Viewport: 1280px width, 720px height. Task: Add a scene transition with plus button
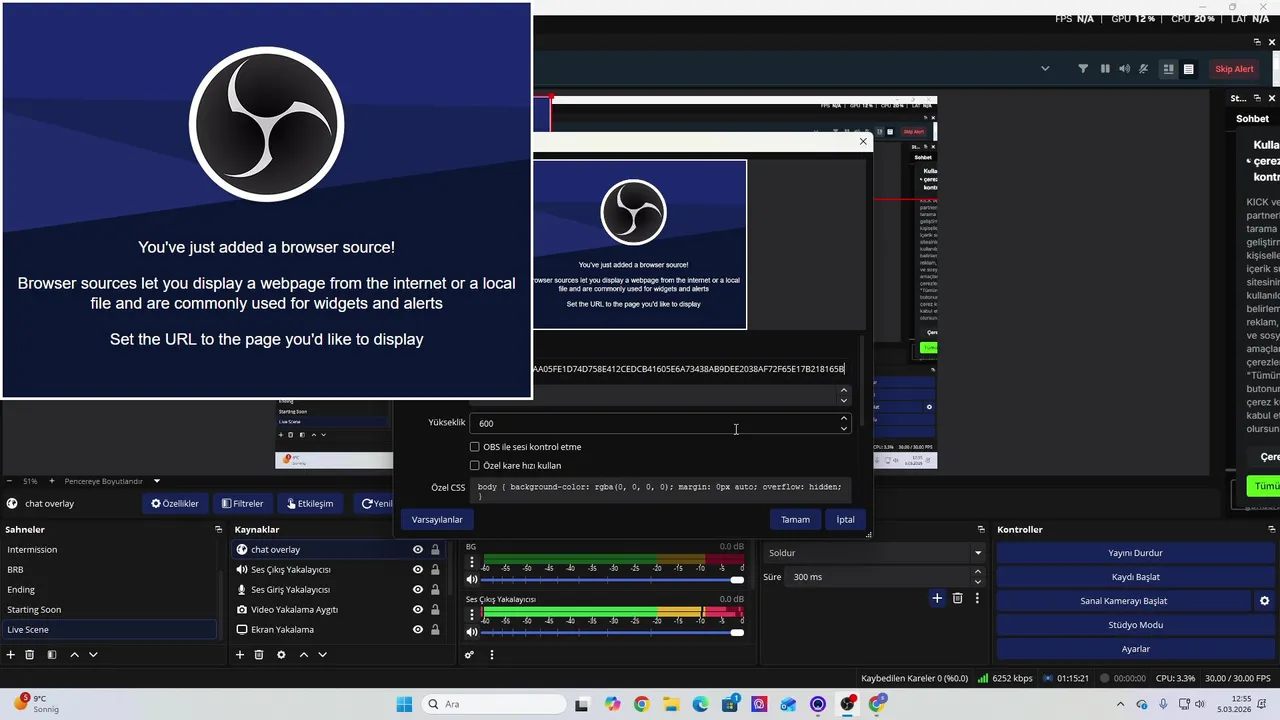937,598
